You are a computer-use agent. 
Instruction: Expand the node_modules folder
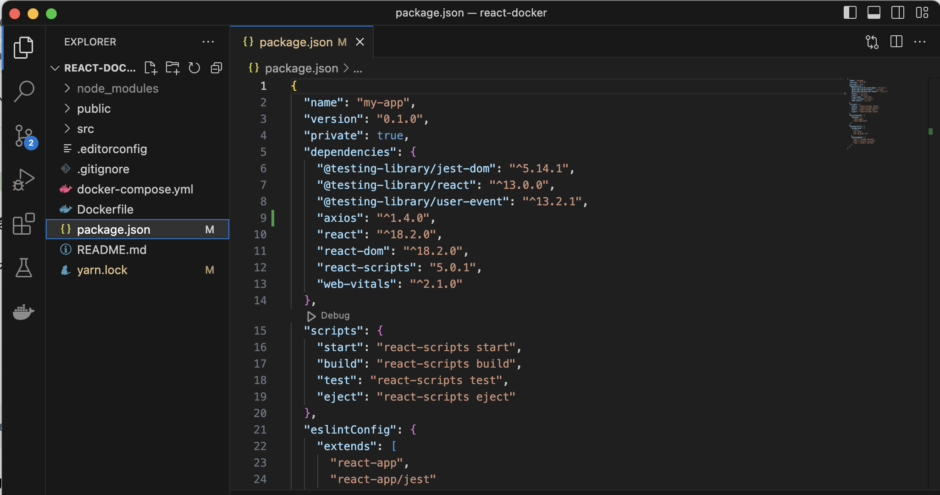(117, 88)
